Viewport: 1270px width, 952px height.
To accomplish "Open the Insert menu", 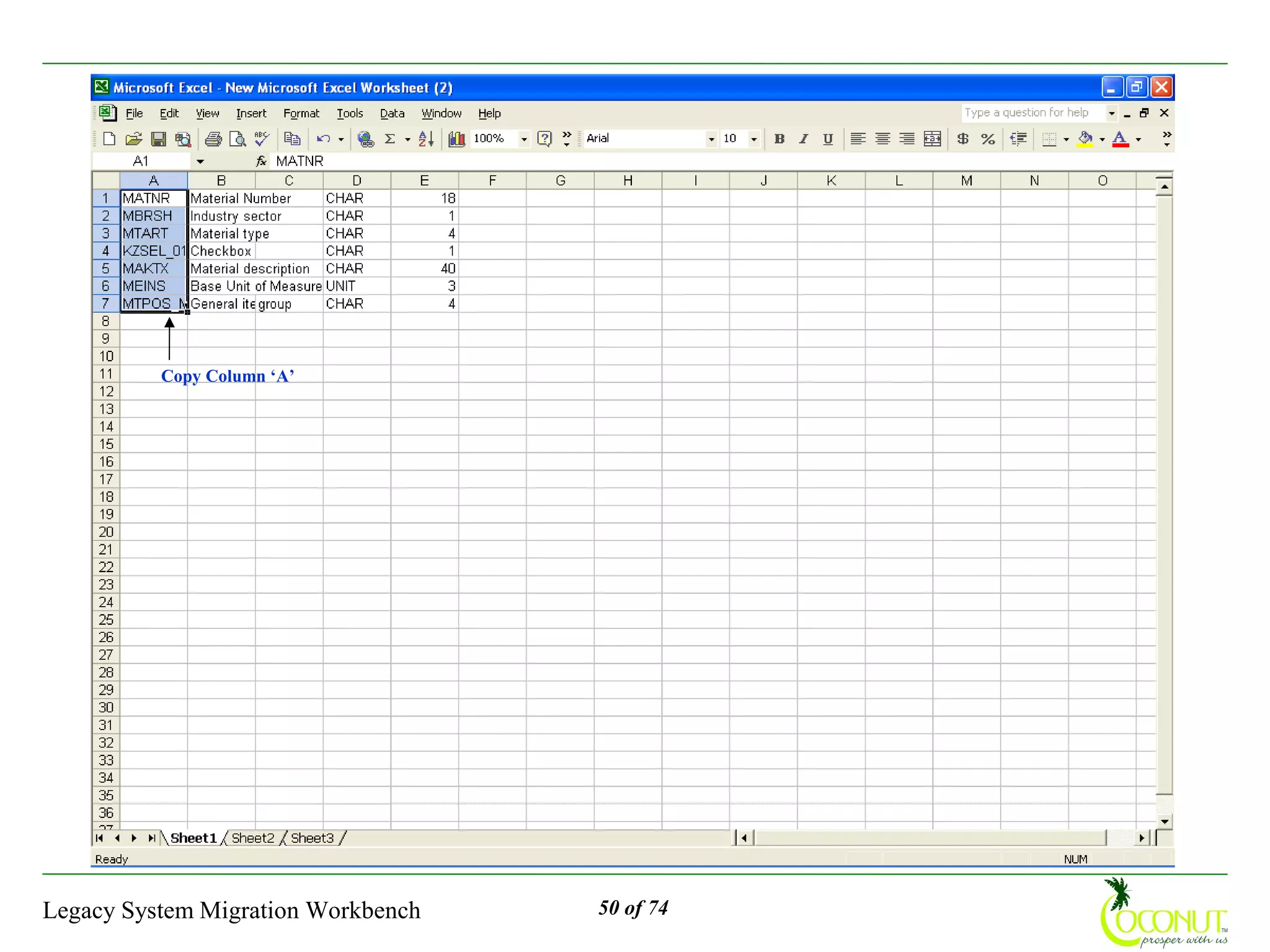I will 251,113.
